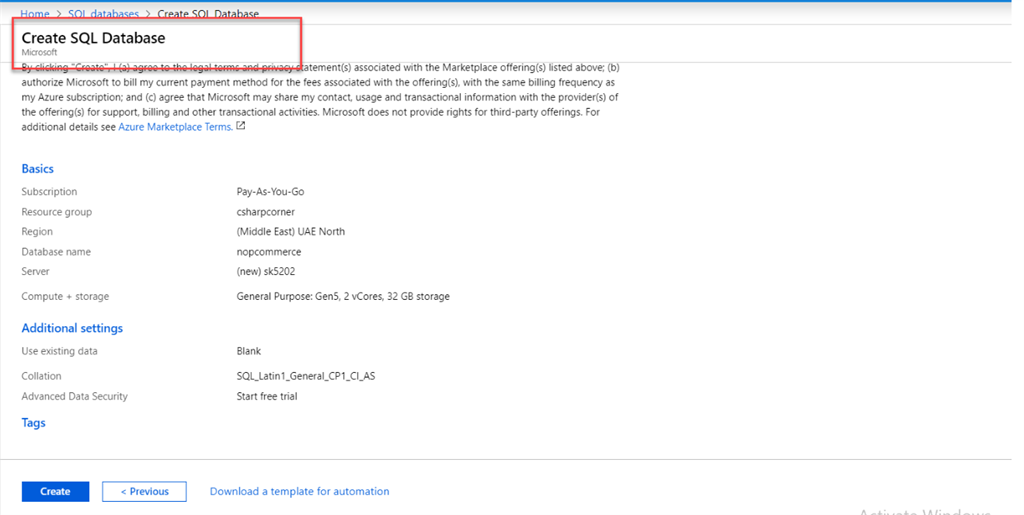Download a template for automation

pos(299,491)
